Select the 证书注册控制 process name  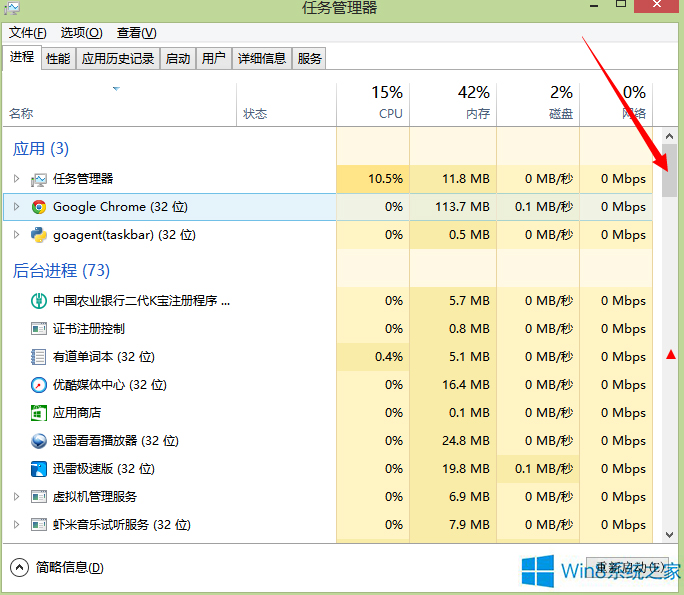tap(89, 328)
